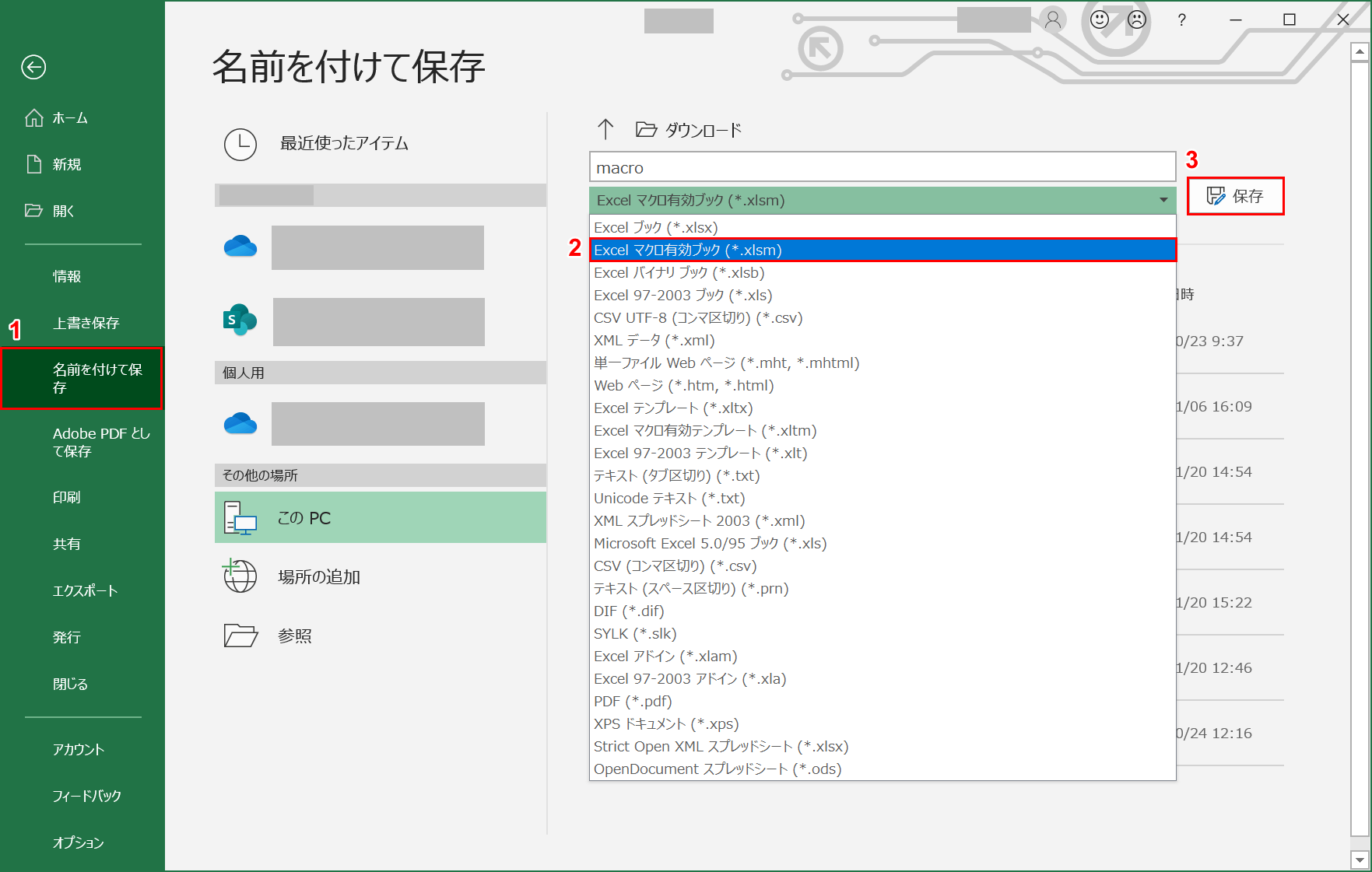This screenshot has width=1372, height=872.
Task: Select Excel 97-2003 アドイン (*.xla) format
Action: pos(883,678)
